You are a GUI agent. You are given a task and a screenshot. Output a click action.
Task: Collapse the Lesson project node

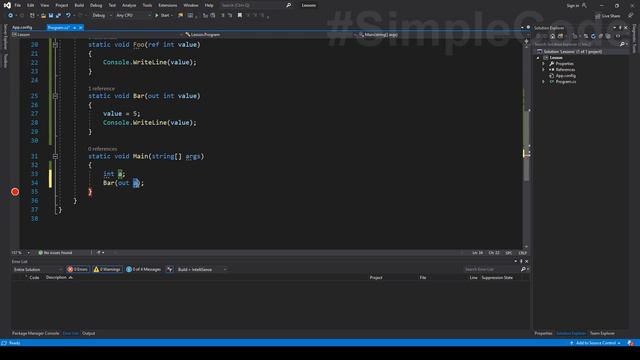point(538,58)
